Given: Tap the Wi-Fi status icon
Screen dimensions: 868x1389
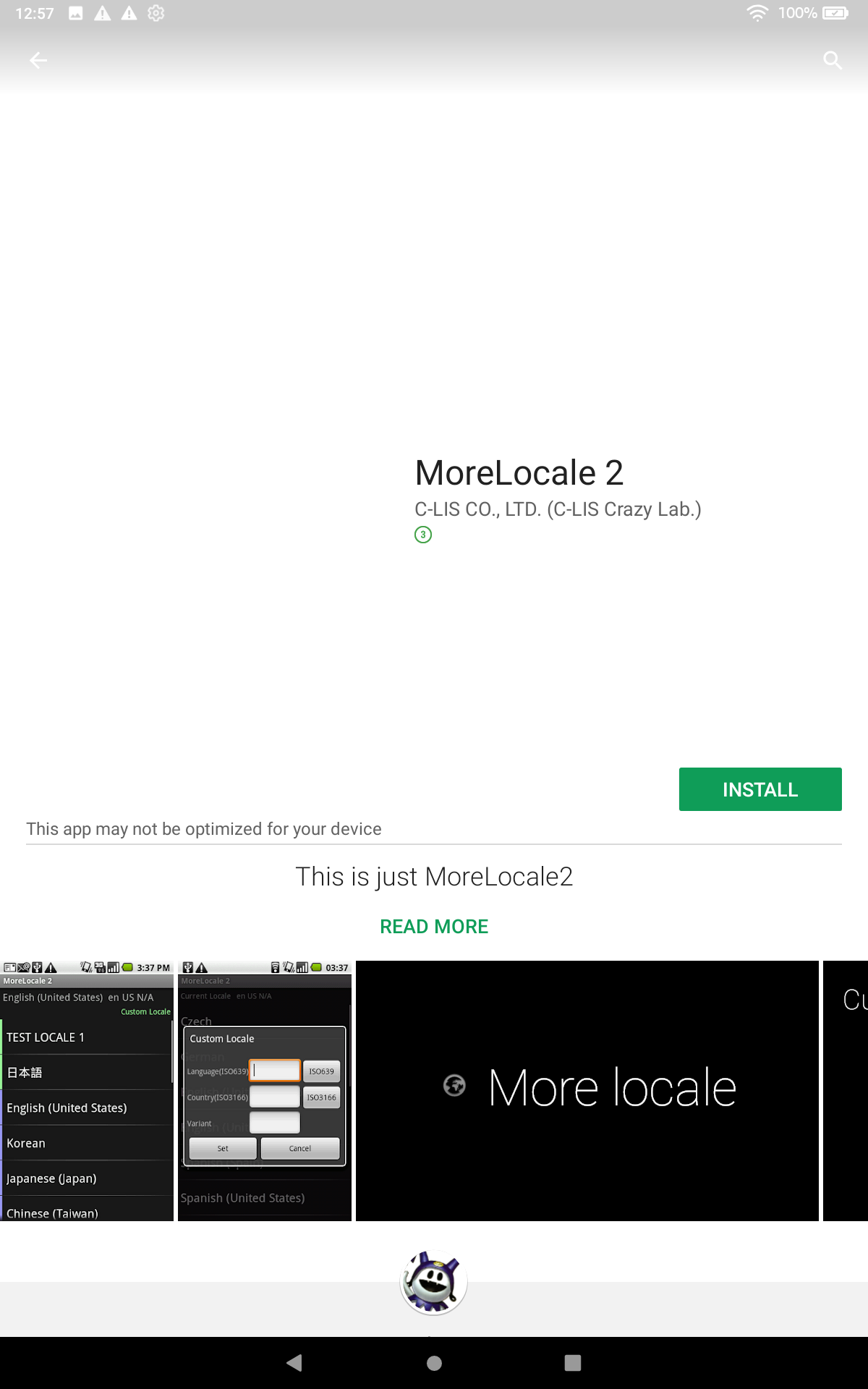Looking at the screenshot, I should point(757,13).
